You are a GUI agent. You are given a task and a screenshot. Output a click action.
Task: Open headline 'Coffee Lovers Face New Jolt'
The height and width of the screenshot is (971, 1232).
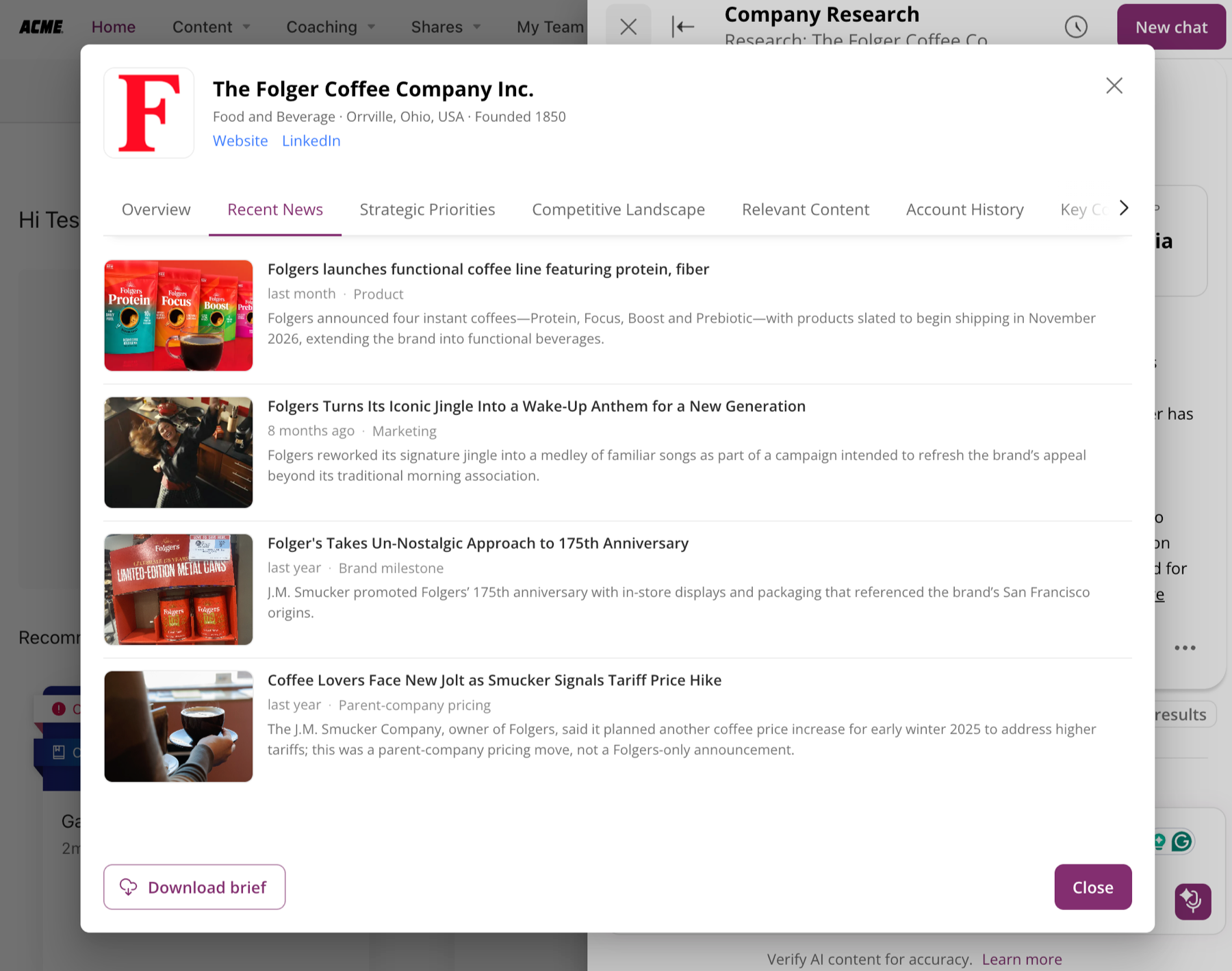tap(494, 680)
